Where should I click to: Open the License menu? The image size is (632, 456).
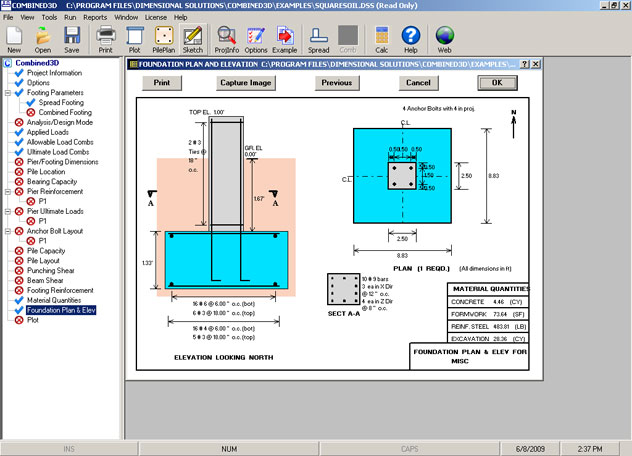click(156, 17)
